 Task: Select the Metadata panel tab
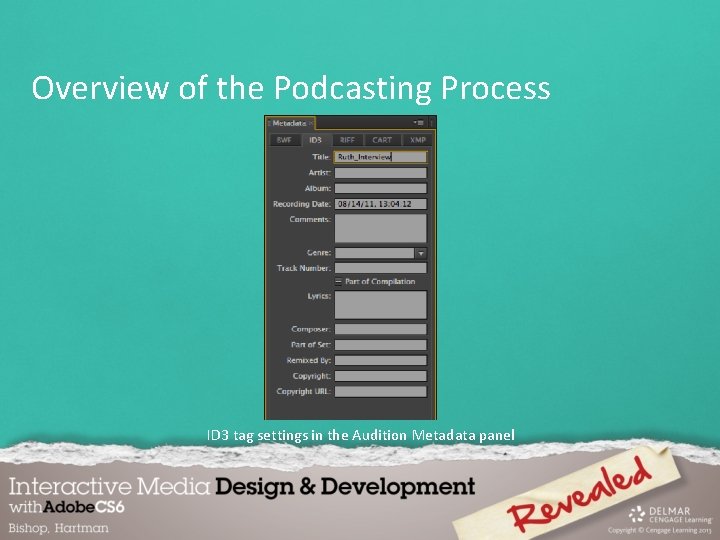tap(289, 123)
